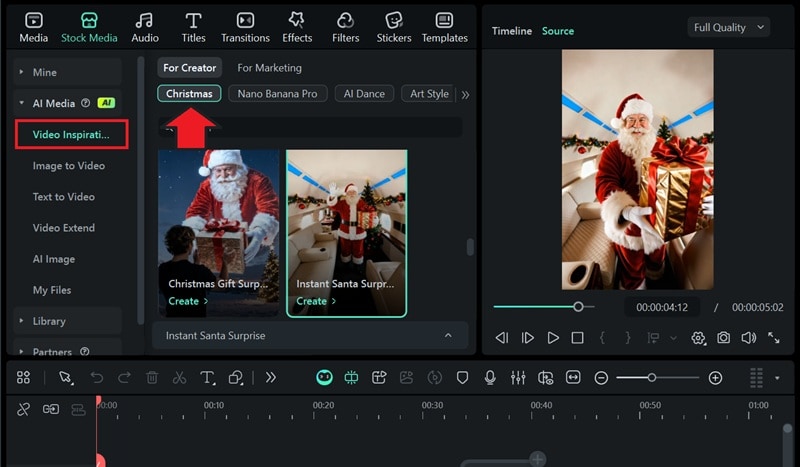Step back one frame

click(502, 337)
